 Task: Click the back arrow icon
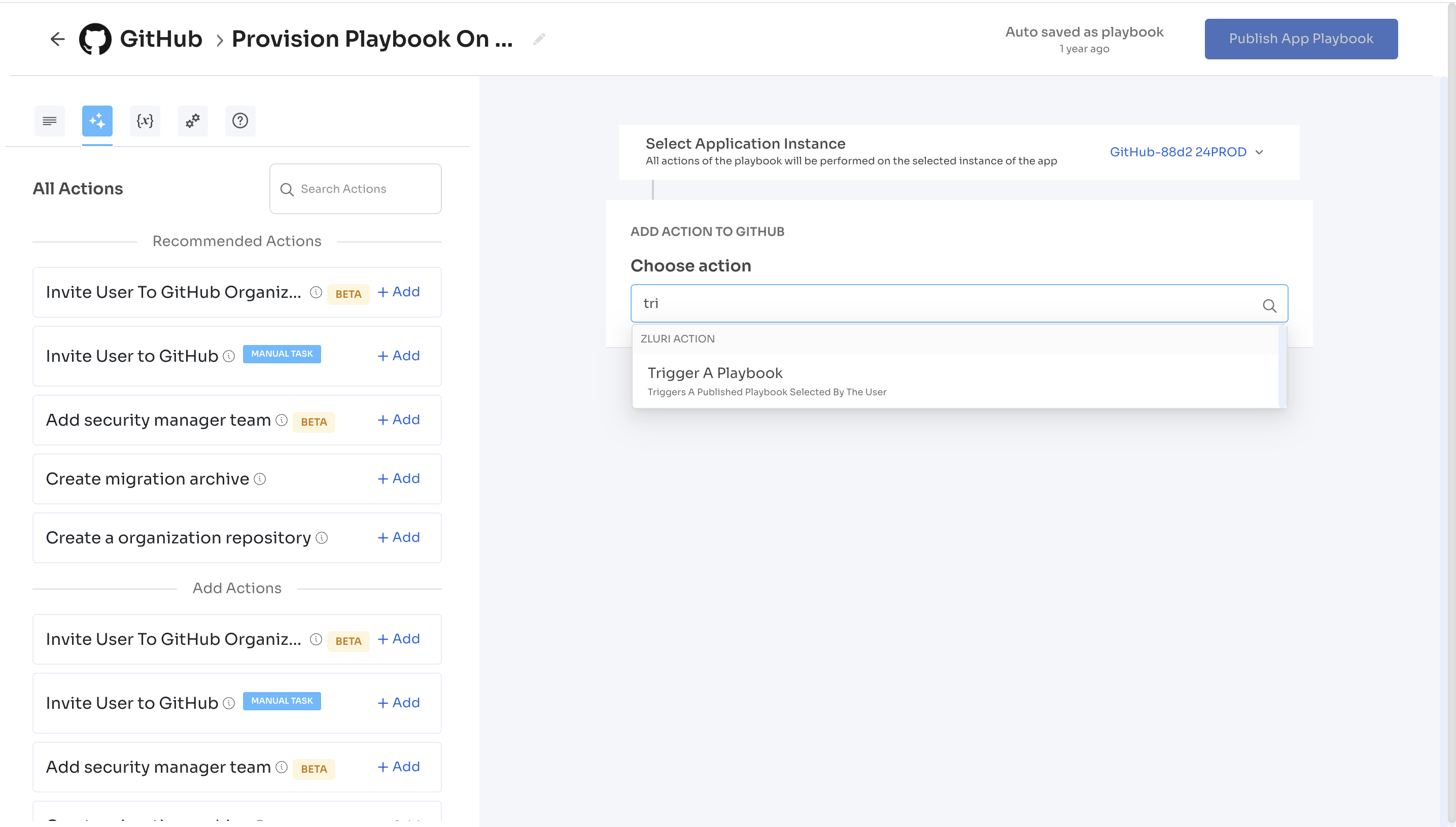[57, 39]
